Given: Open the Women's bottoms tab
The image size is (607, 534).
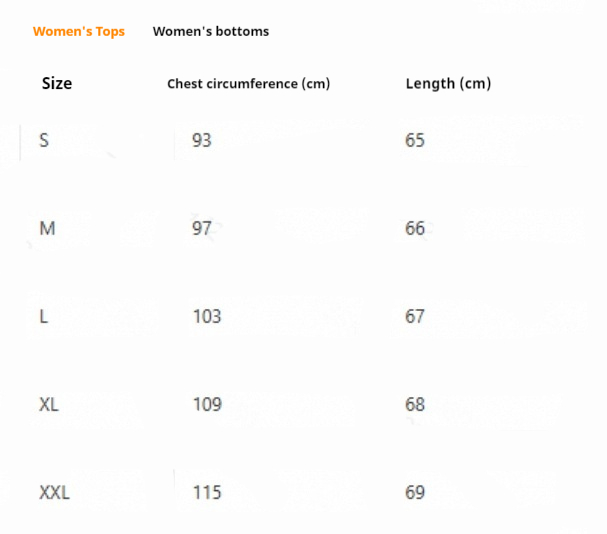Looking at the screenshot, I should click(x=210, y=31).
